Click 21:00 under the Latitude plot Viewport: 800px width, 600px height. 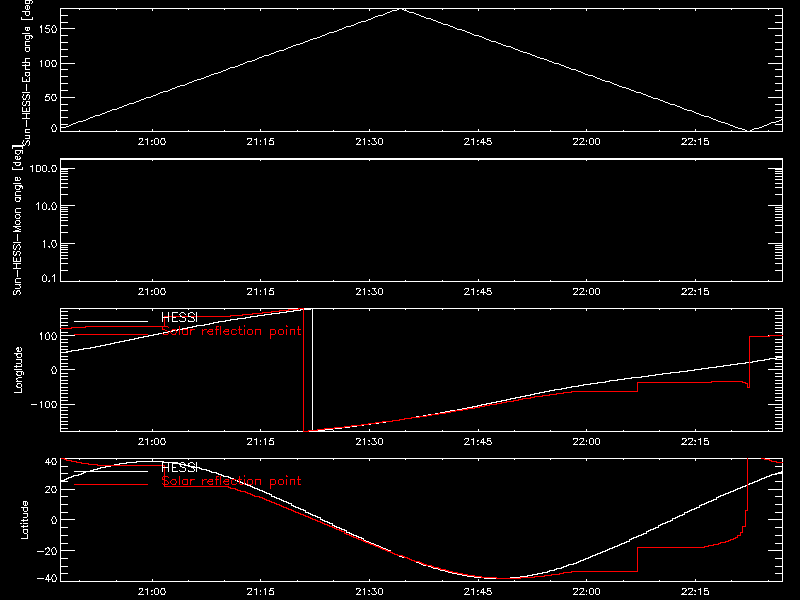click(x=152, y=592)
